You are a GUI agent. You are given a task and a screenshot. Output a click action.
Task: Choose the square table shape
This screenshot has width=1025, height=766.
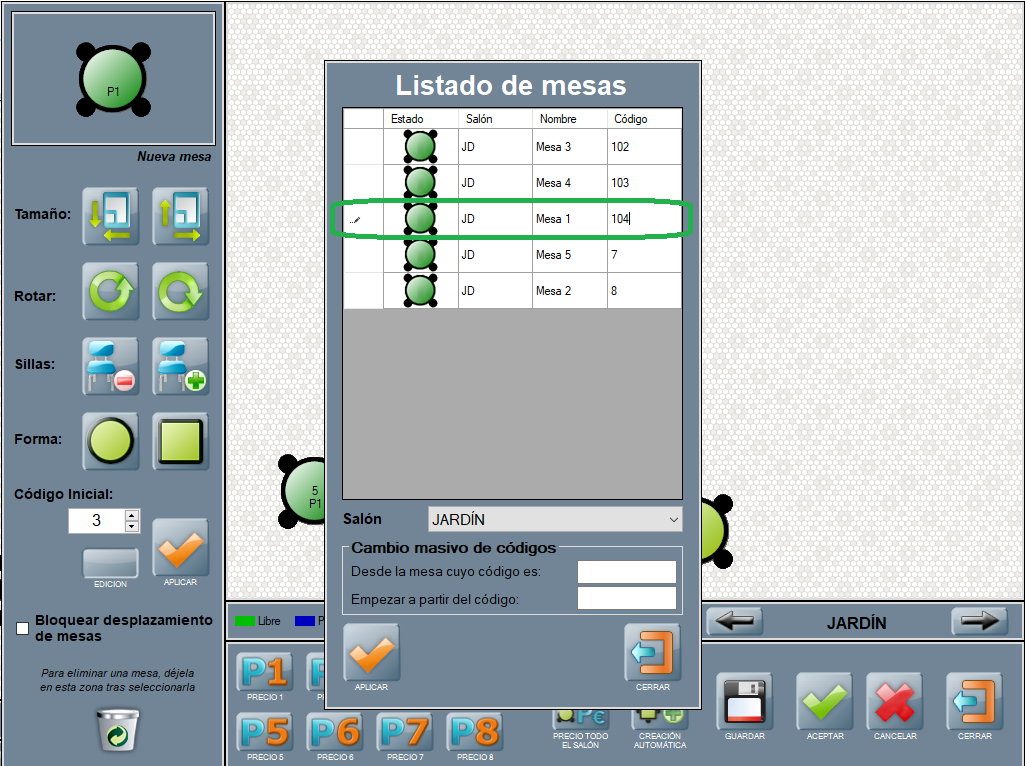pos(180,441)
